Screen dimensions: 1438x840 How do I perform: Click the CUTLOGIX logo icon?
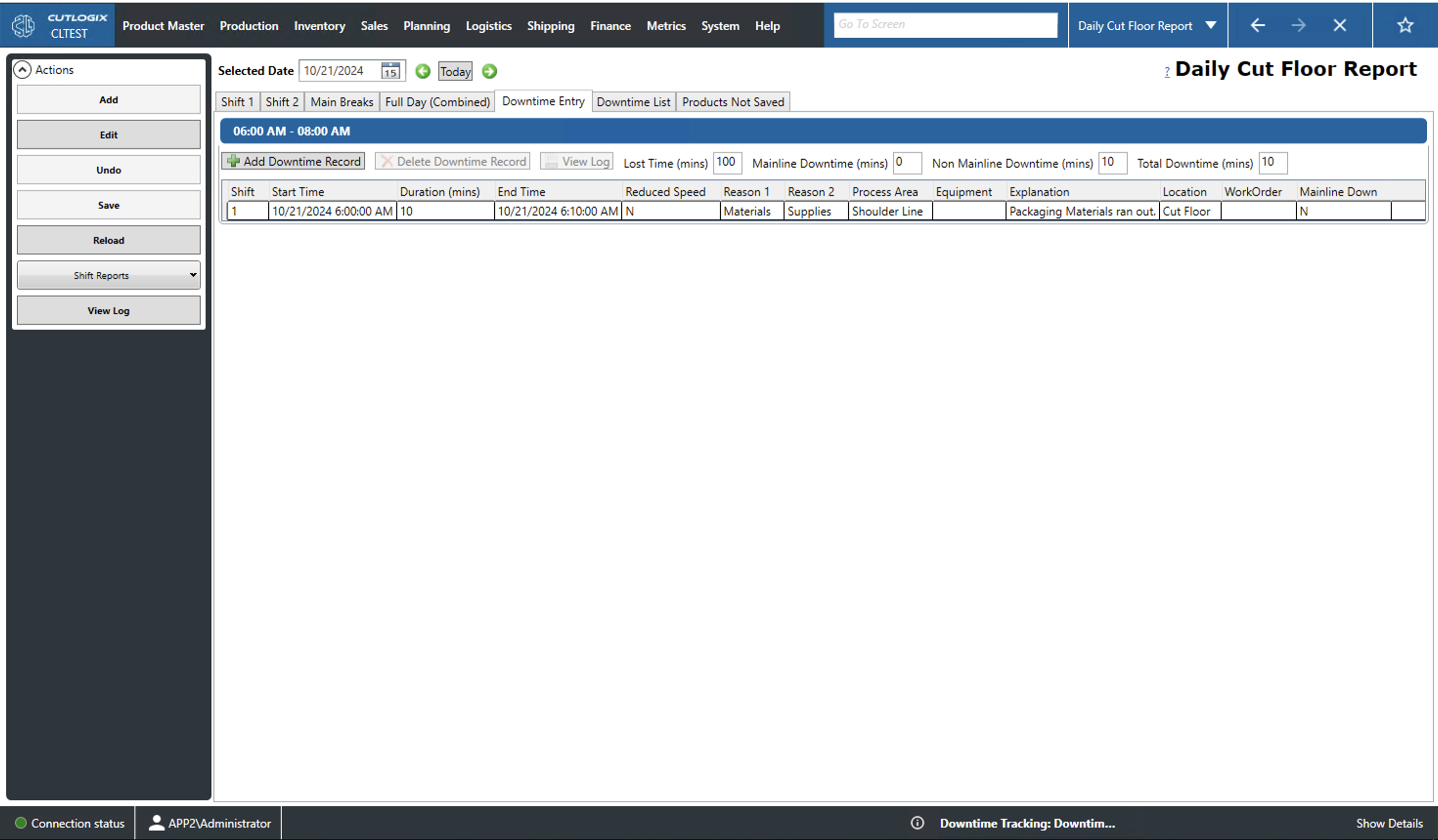point(23,24)
